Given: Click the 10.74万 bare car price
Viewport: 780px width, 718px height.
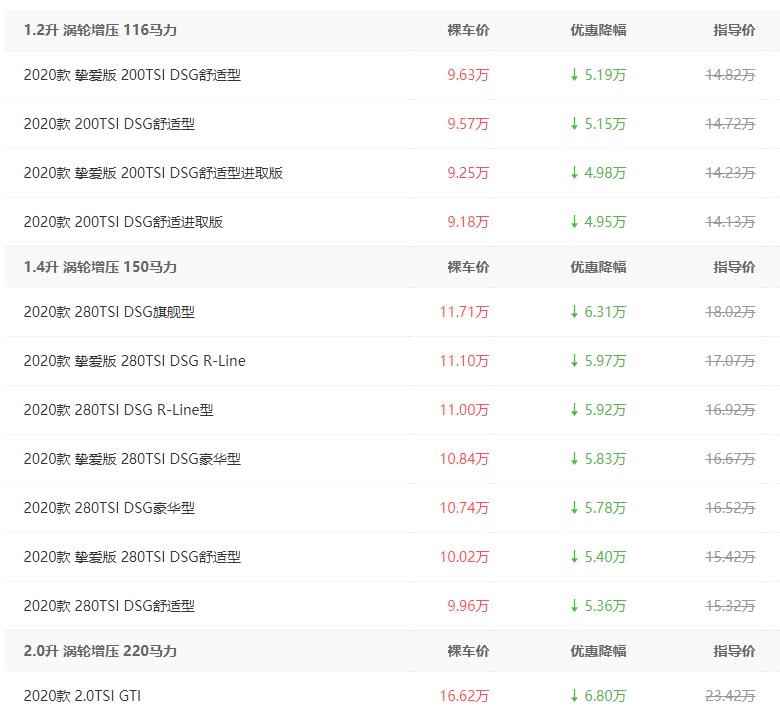Looking at the screenshot, I should click(464, 508).
